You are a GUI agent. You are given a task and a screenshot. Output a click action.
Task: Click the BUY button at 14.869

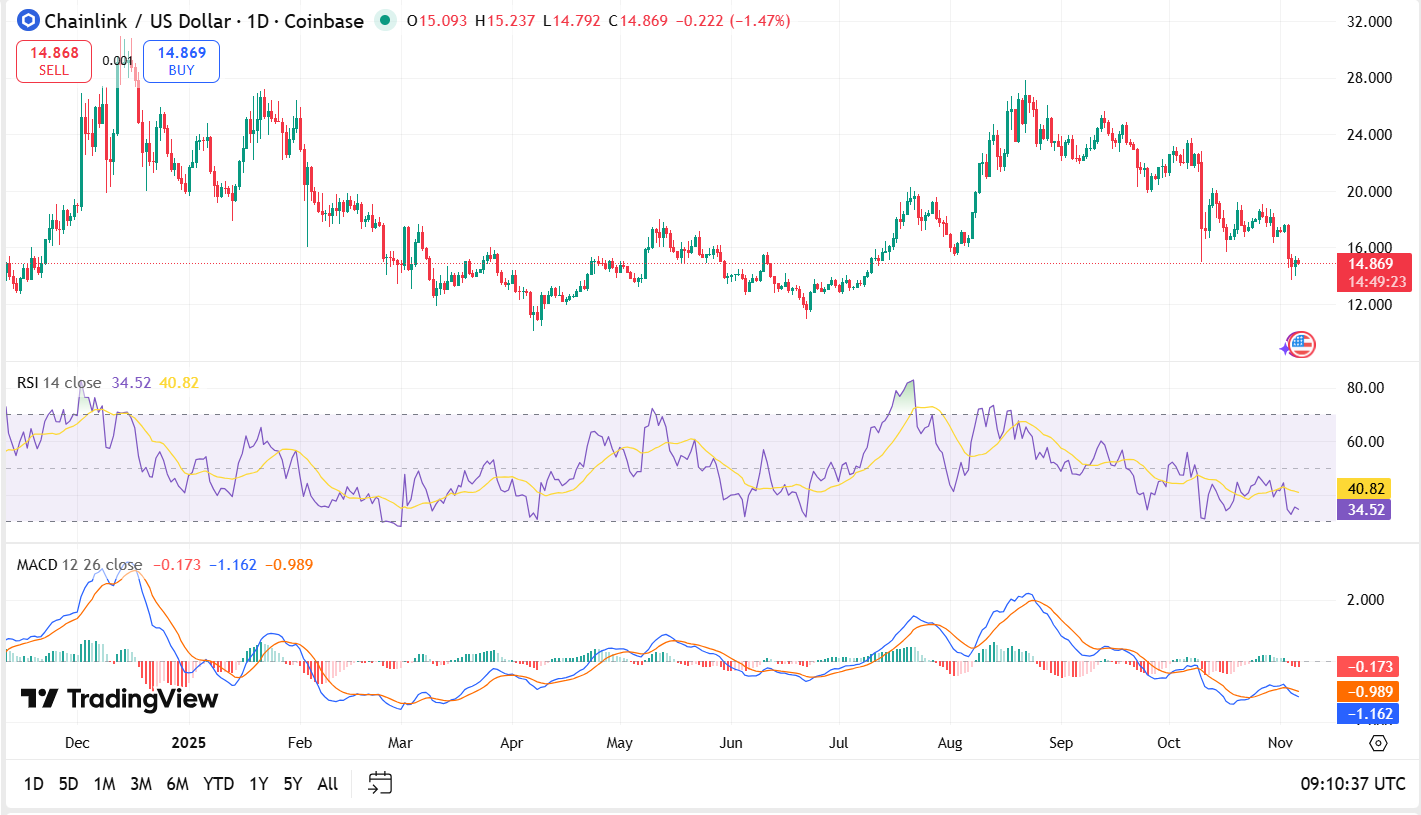(x=181, y=60)
